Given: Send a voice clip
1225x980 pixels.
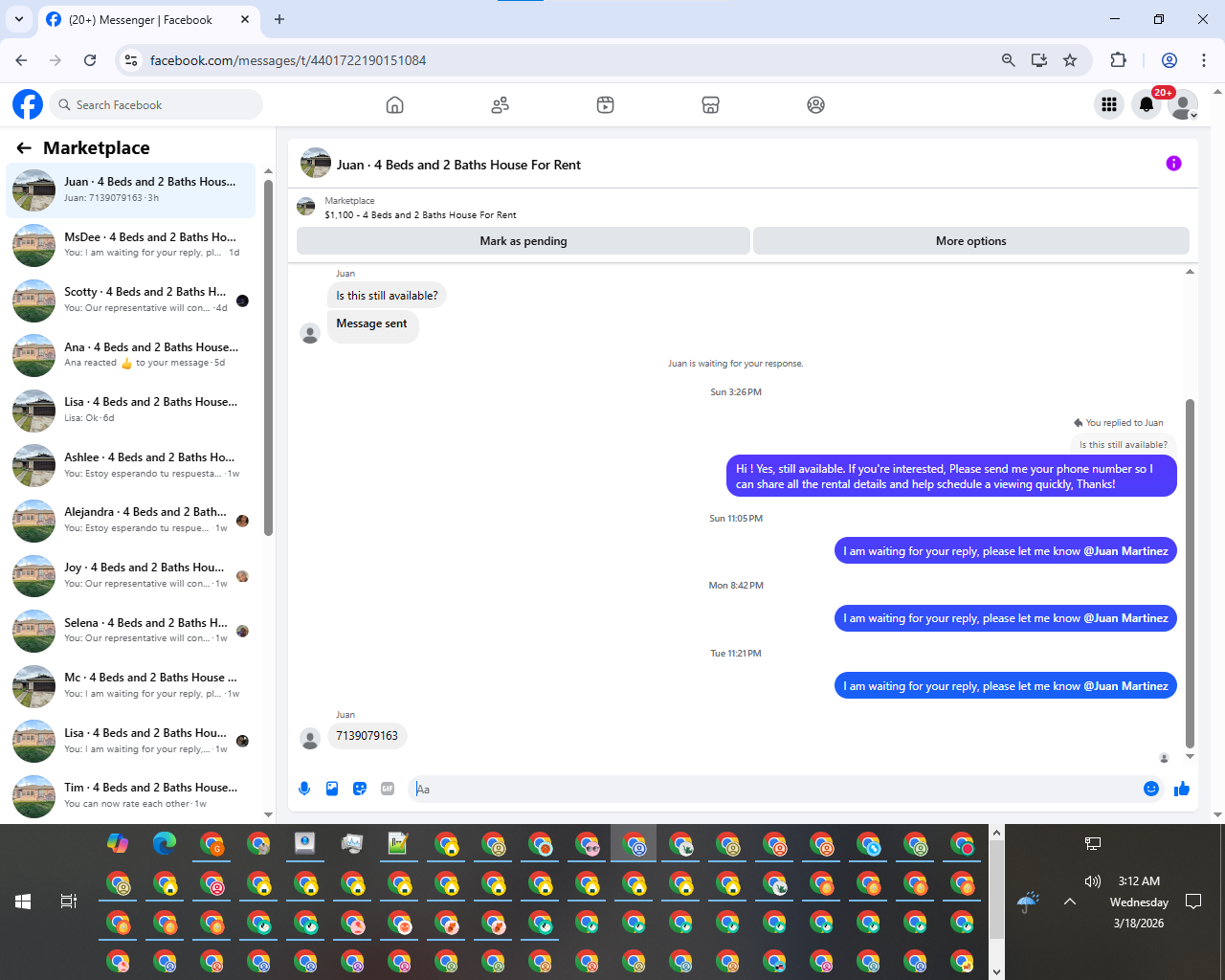Looking at the screenshot, I should tap(304, 789).
